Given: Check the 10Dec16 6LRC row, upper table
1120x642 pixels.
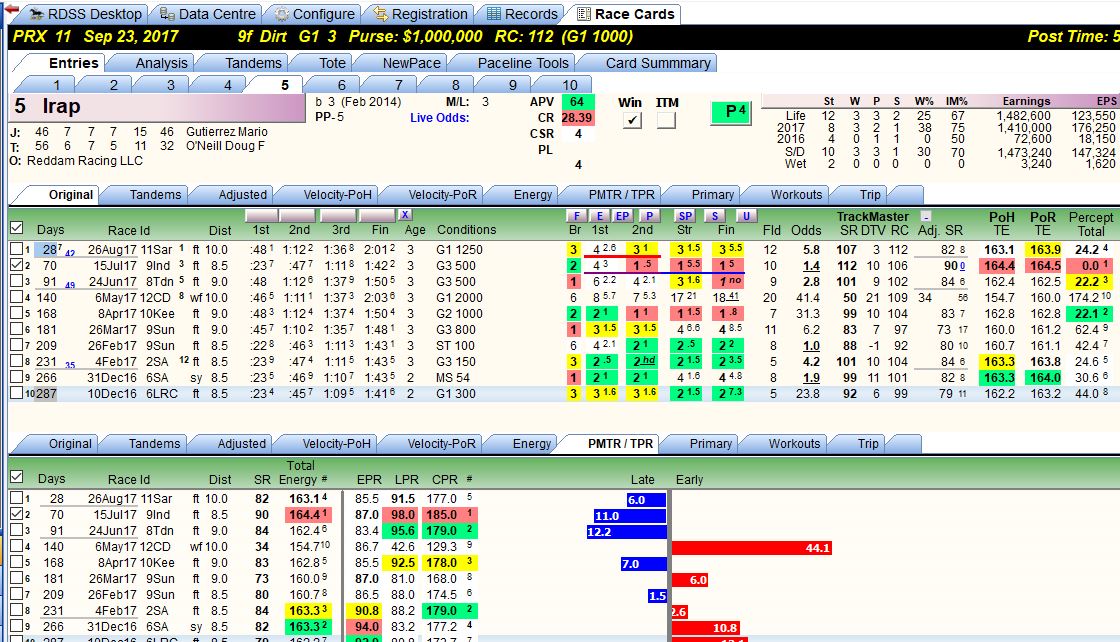Looking at the screenshot, I should coord(16,393).
